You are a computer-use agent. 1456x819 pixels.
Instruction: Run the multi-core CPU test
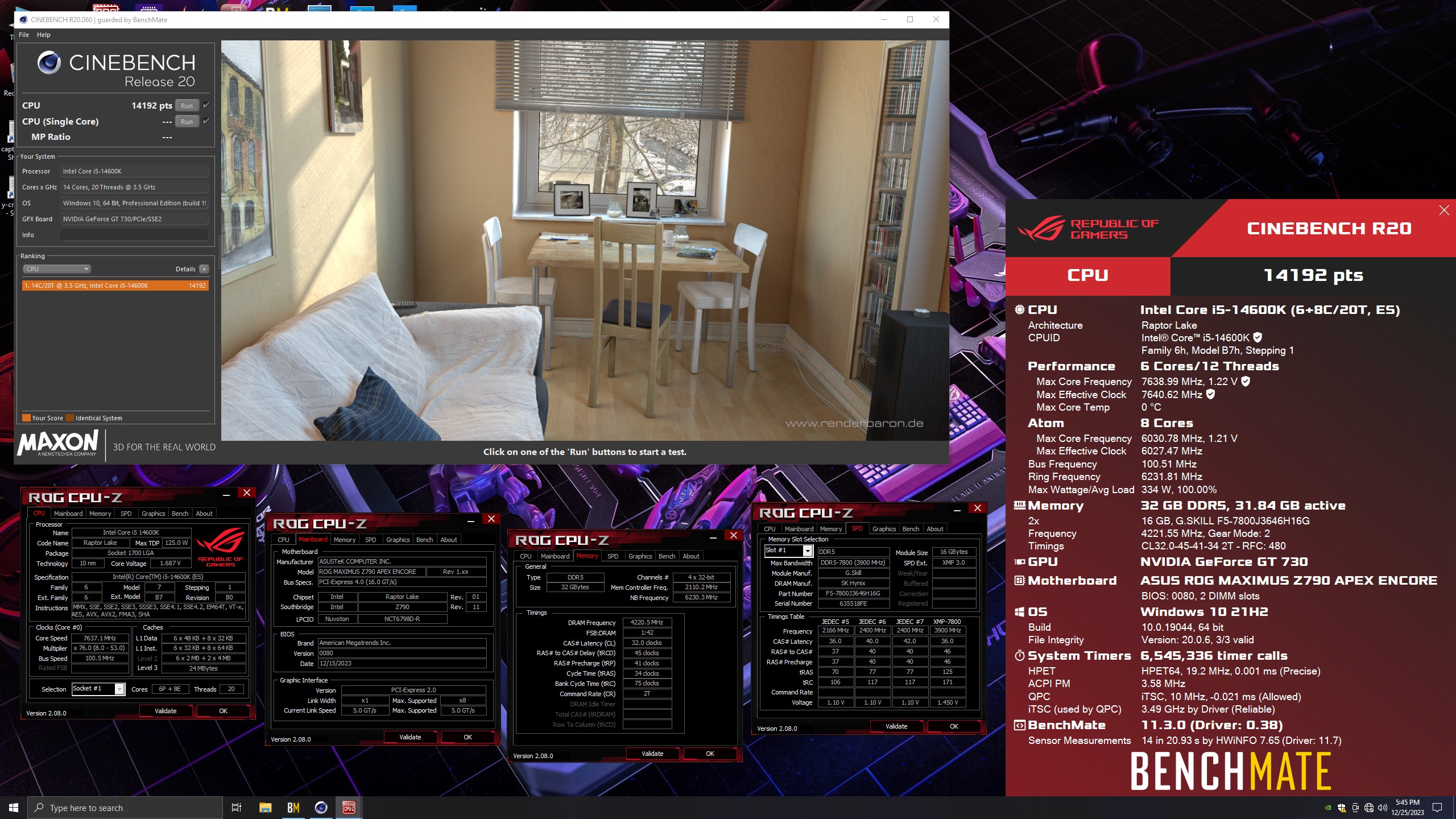(187, 105)
